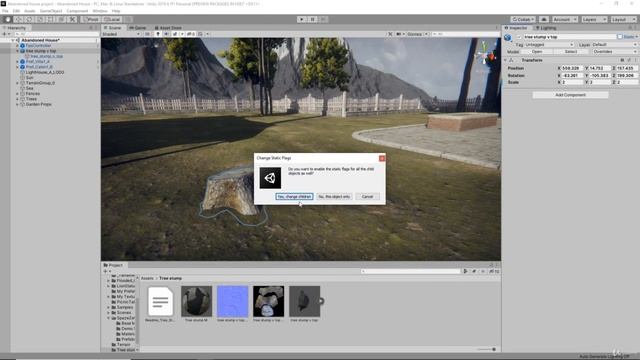Click Unity logo in dialog
Screen dimensions: 640x360
(x=270, y=178)
